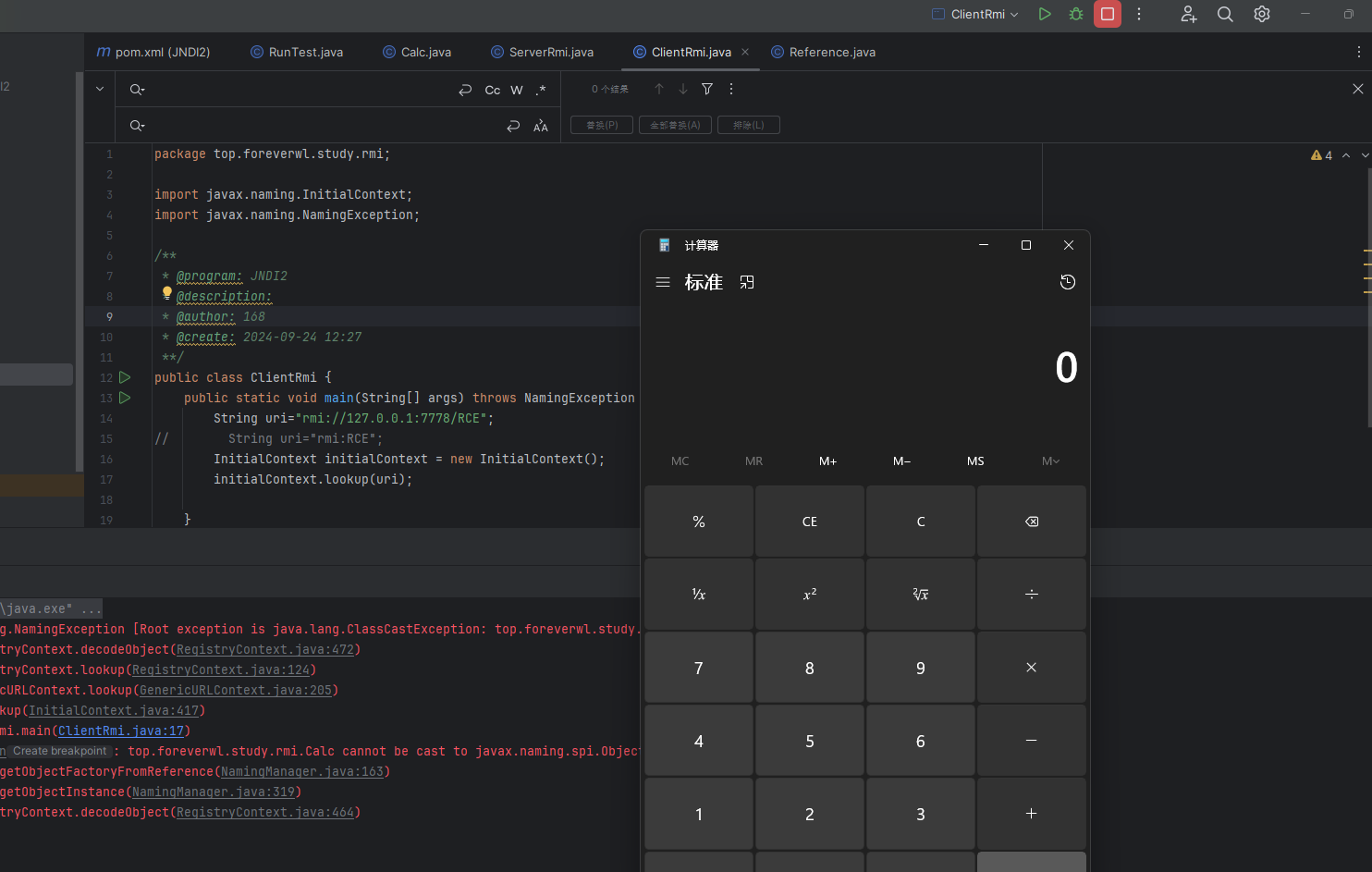
Task: Follow the InitialContext.java:417 link
Action: click(x=114, y=711)
